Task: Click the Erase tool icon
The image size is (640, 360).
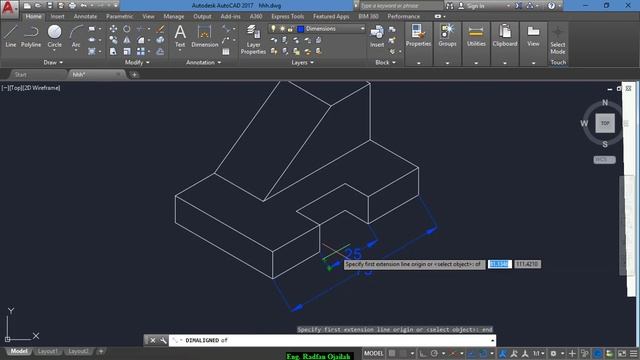Action: [x=160, y=29]
